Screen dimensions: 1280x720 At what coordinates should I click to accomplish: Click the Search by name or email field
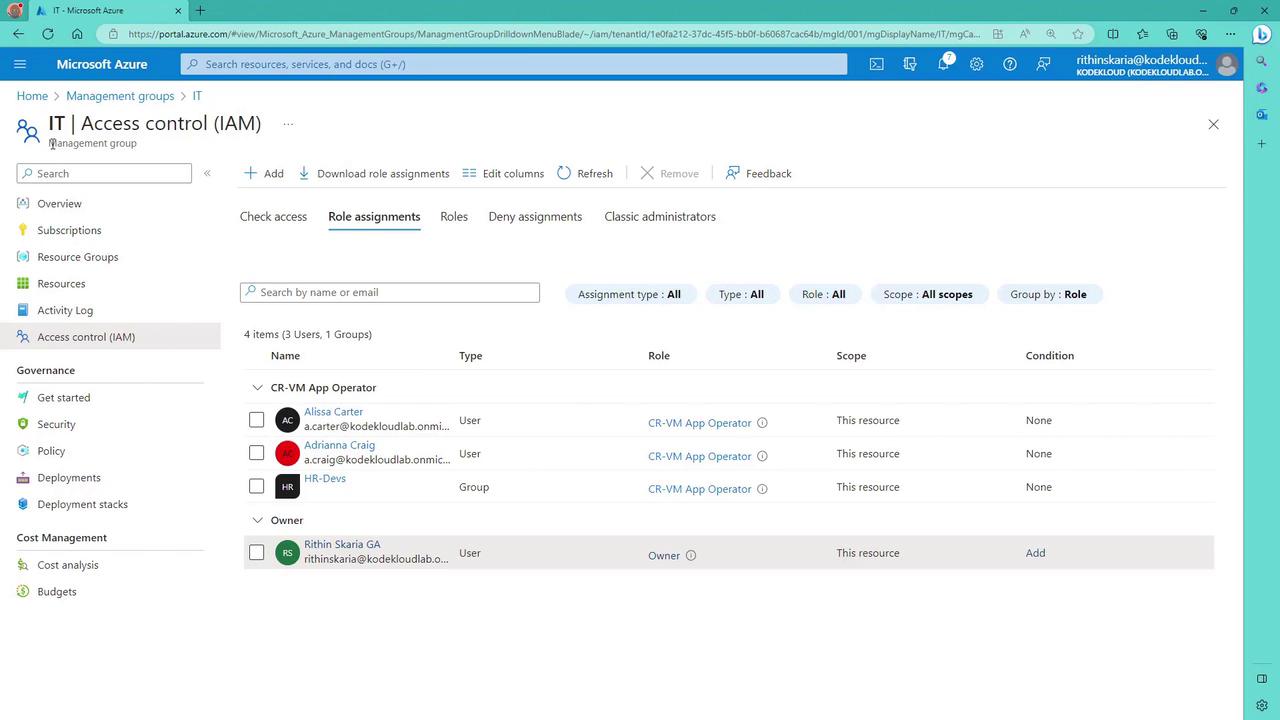click(390, 292)
